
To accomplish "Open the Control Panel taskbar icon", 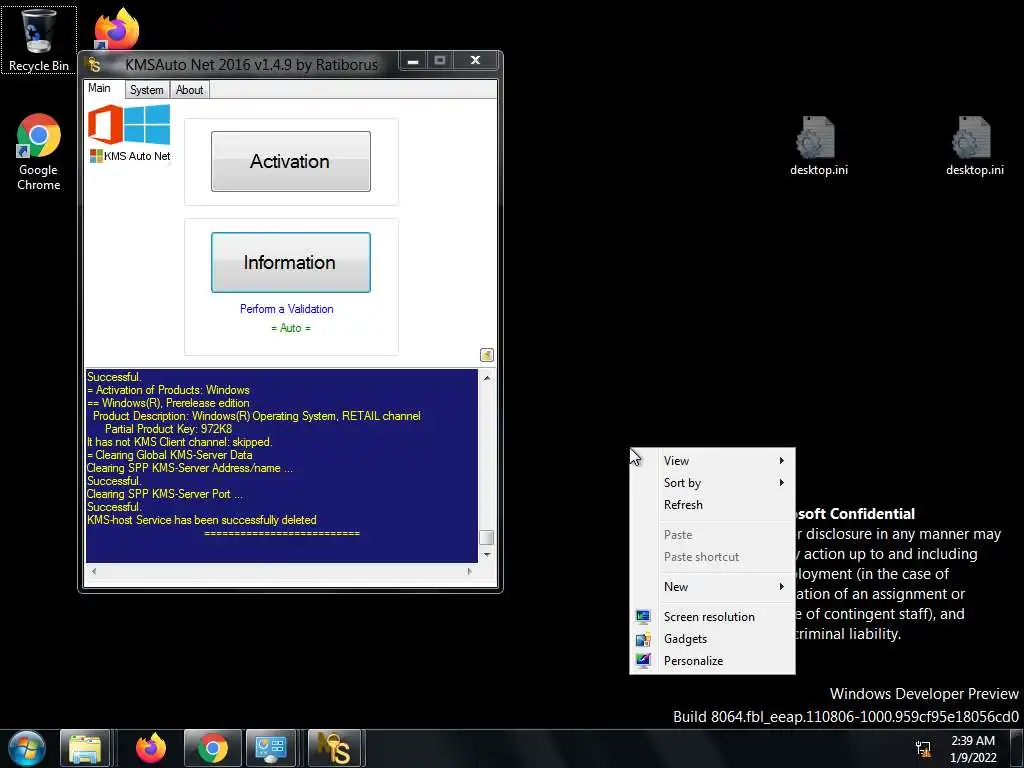I will [x=271, y=748].
